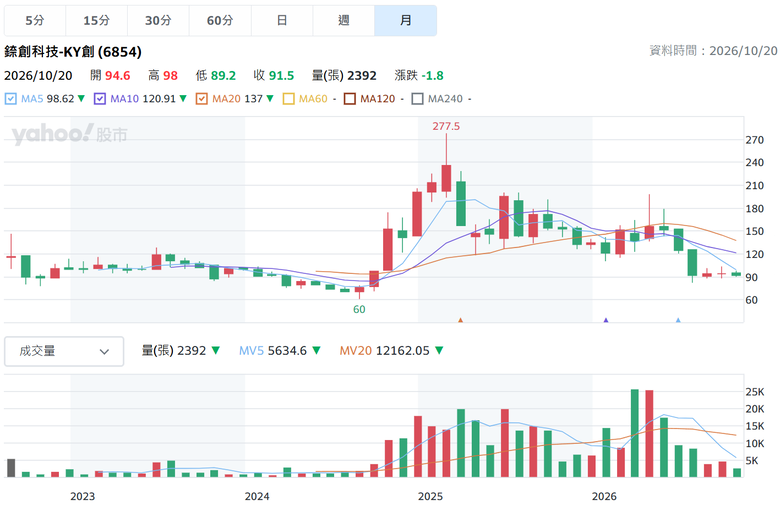Click the 2023 year label on axis

[x=83, y=496]
